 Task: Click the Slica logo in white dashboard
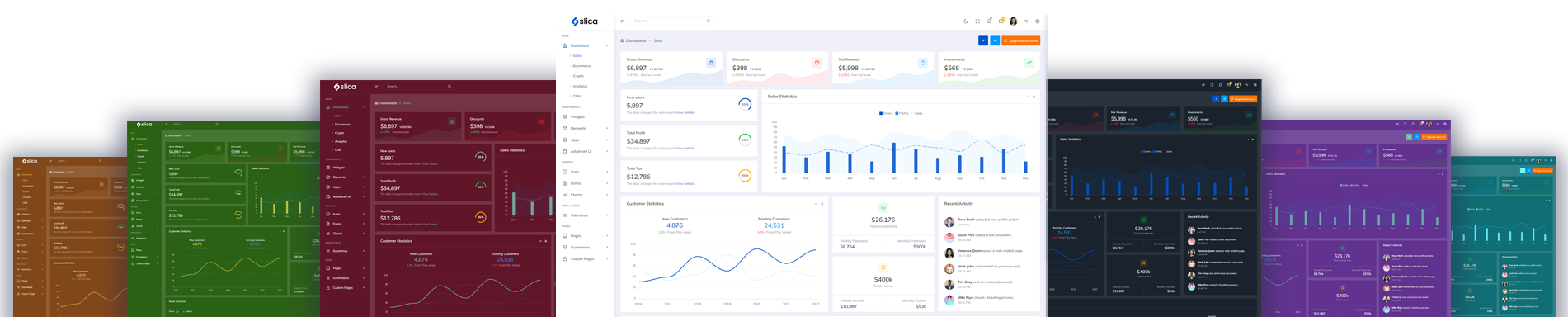585,21
